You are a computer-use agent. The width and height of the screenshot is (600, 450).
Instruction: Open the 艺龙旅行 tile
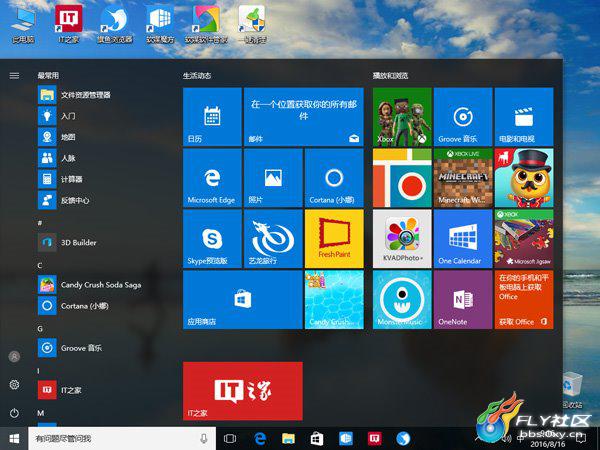273,239
